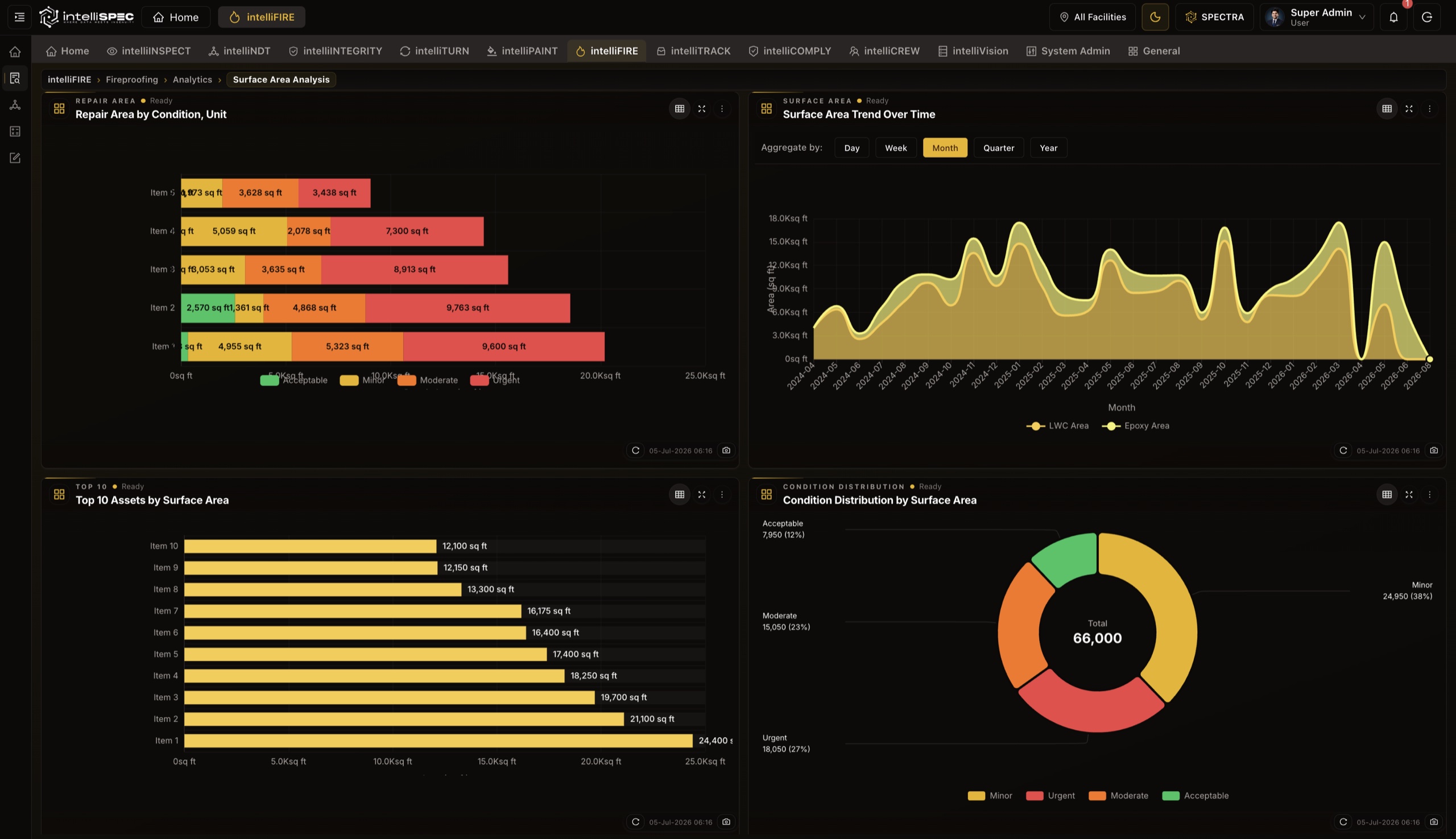Image resolution: width=1456 pixels, height=839 pixels.
Task: Open All Facilities selector
Action: 1092,16
